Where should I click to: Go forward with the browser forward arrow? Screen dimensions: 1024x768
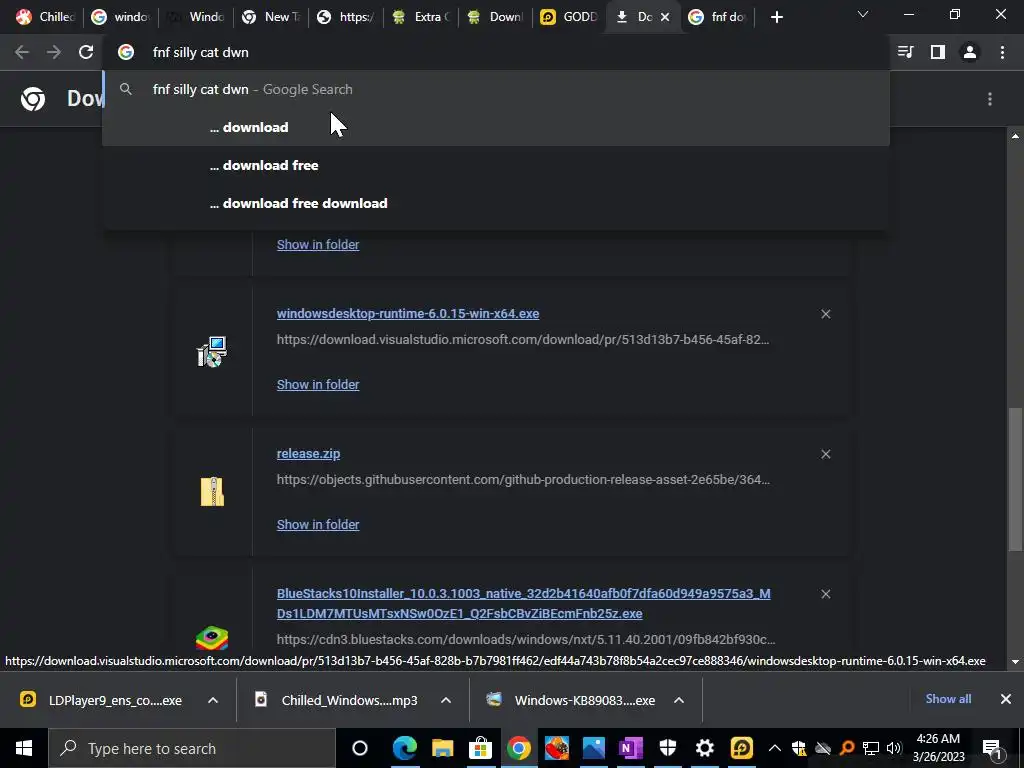(x=54, y=52)
